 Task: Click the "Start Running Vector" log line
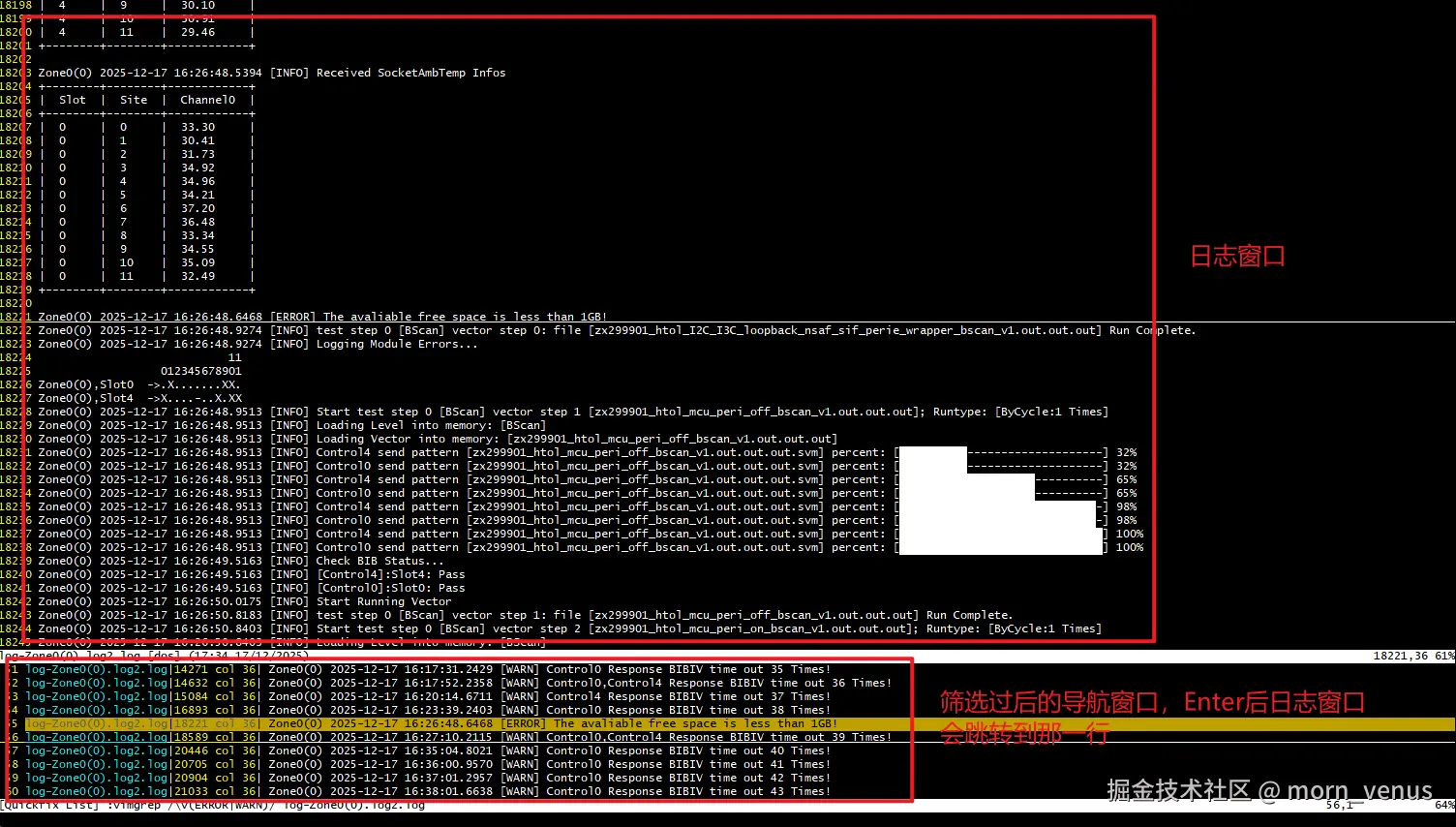coord(244,601)
